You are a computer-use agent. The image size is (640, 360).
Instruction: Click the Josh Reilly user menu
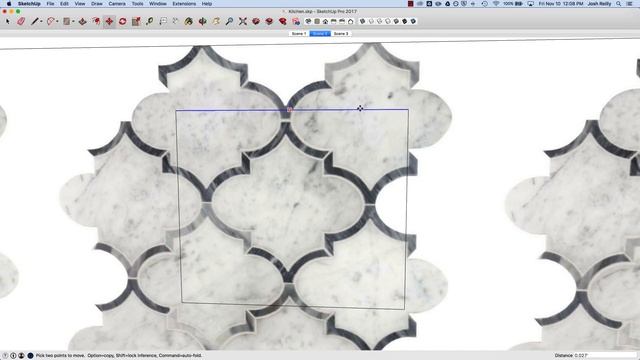(x=600, y=4)
